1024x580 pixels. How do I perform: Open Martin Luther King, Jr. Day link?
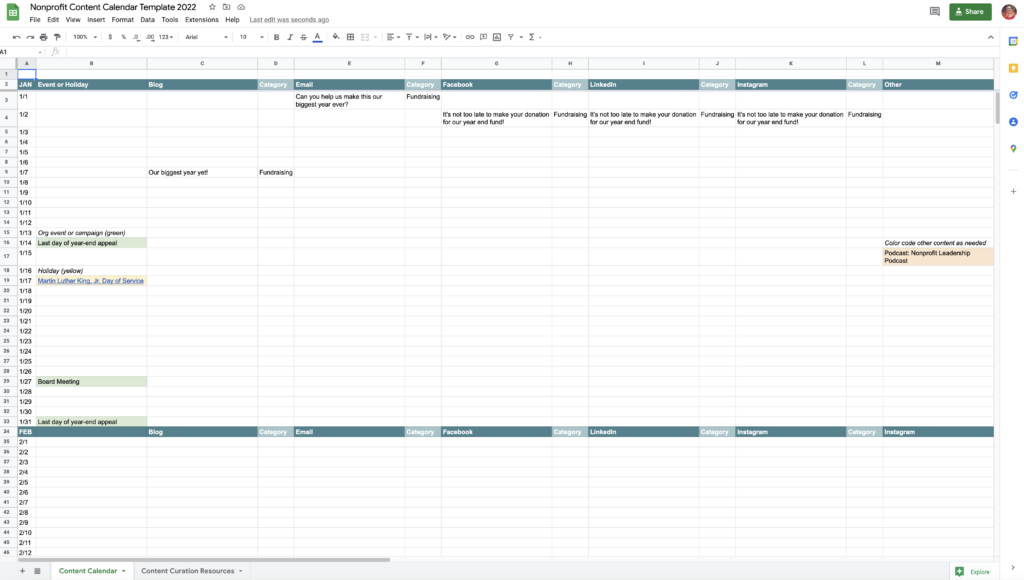(x=91, y=281)
